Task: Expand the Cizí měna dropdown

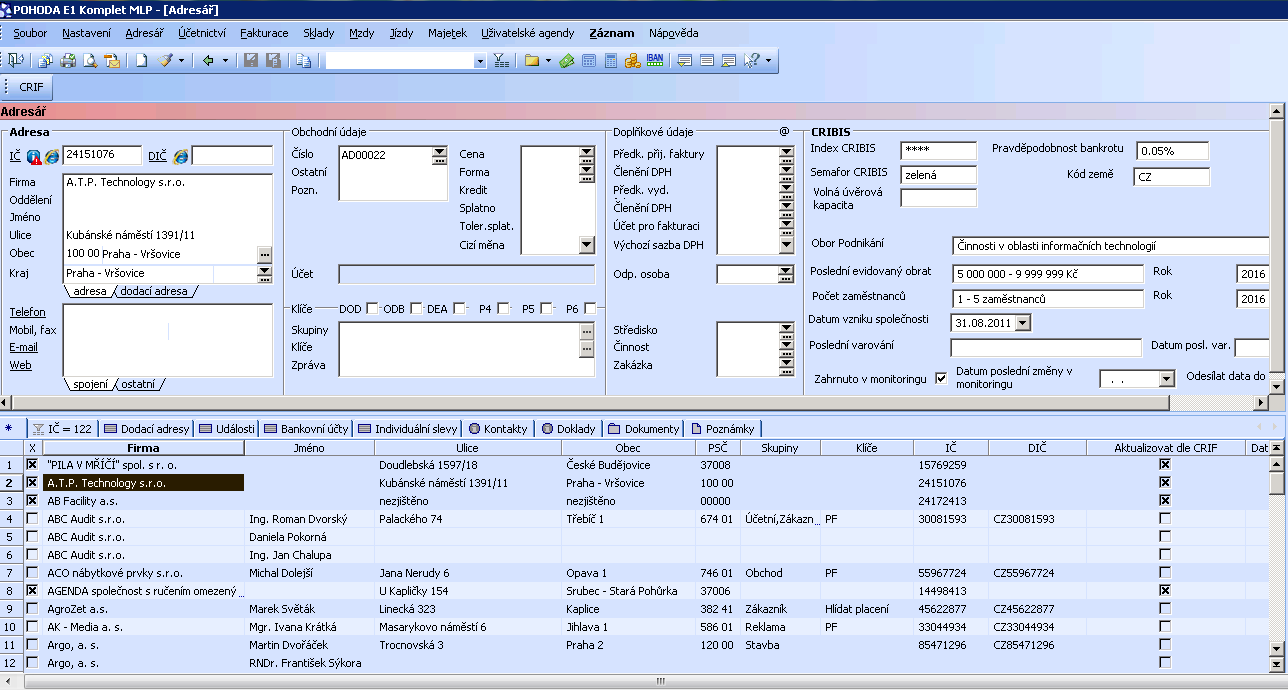Action: 587,245
